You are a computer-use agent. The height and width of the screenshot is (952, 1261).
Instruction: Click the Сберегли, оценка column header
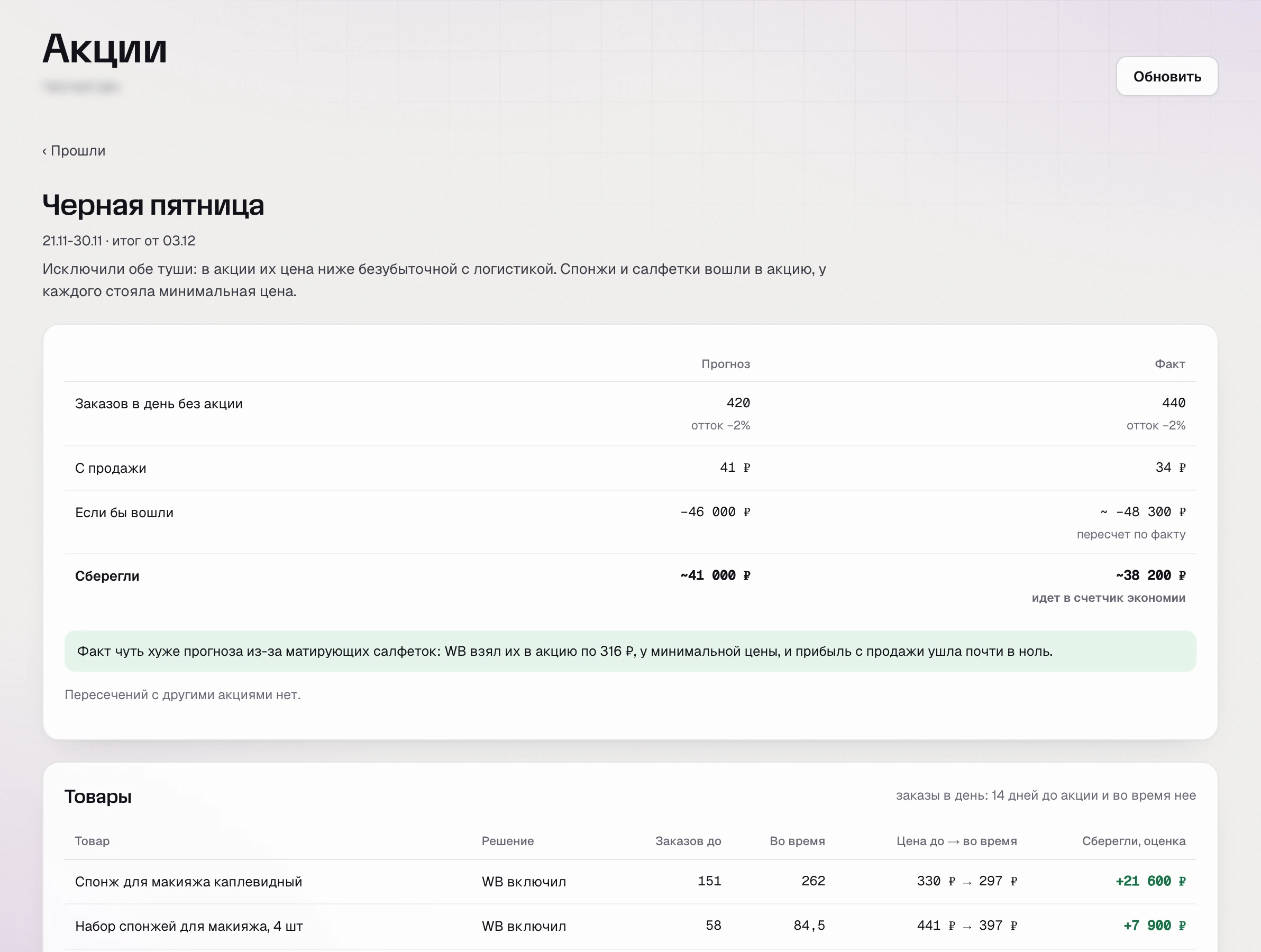pyautogui.click(x=1134, y=841)
